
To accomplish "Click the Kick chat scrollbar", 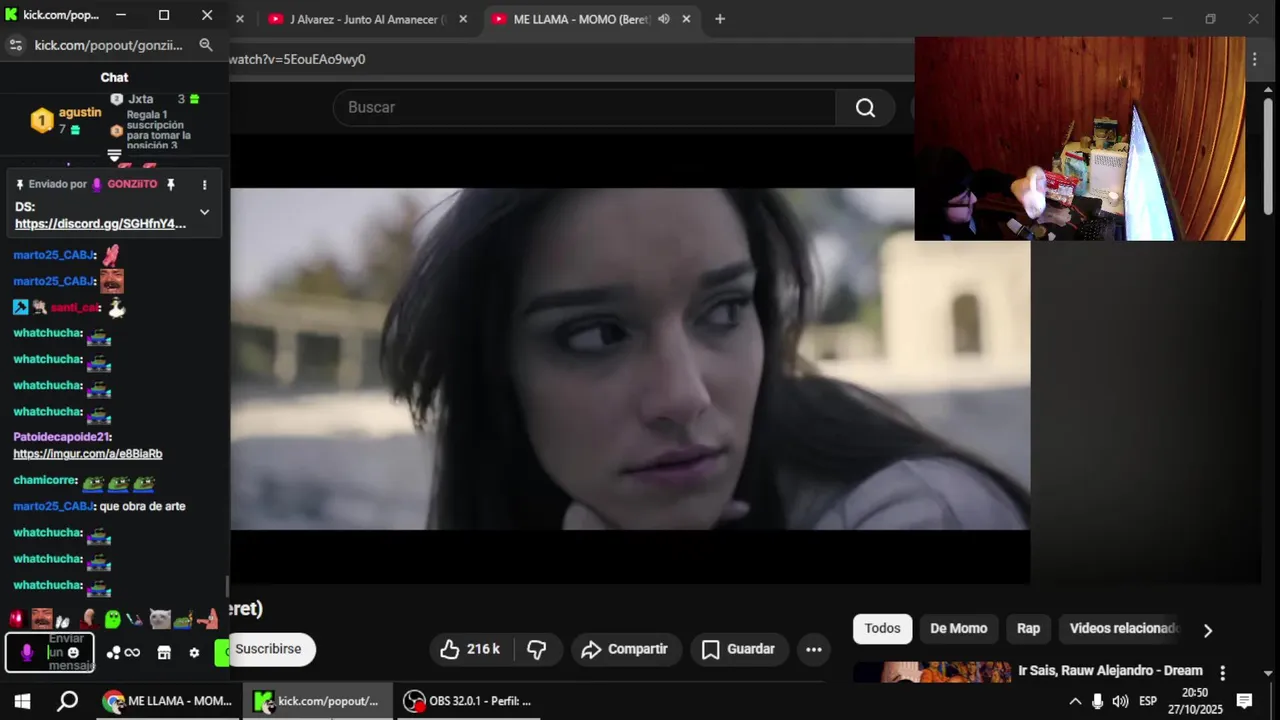I will coord(227,585).
